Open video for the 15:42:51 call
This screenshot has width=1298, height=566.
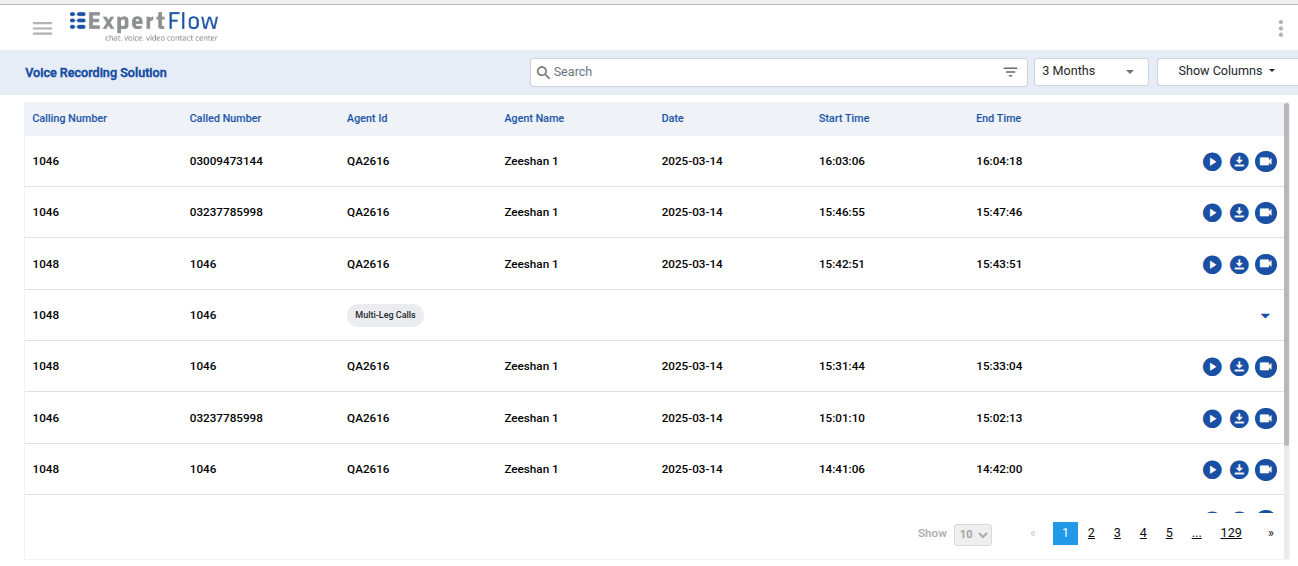tap(1266, 264)
